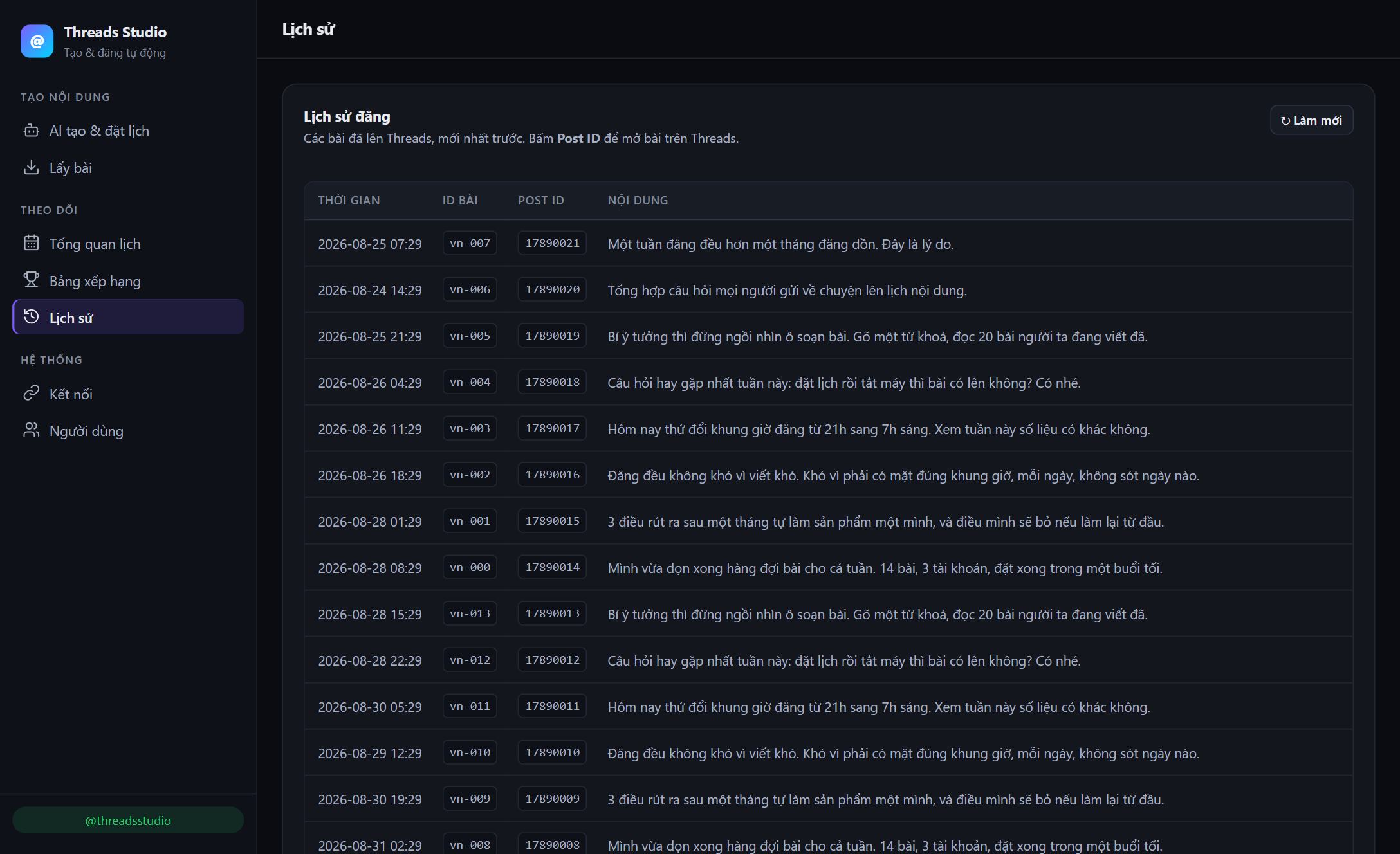Select Bảng xếp hạng in the sidebar
1400x854 pixels.
(128, 281)
